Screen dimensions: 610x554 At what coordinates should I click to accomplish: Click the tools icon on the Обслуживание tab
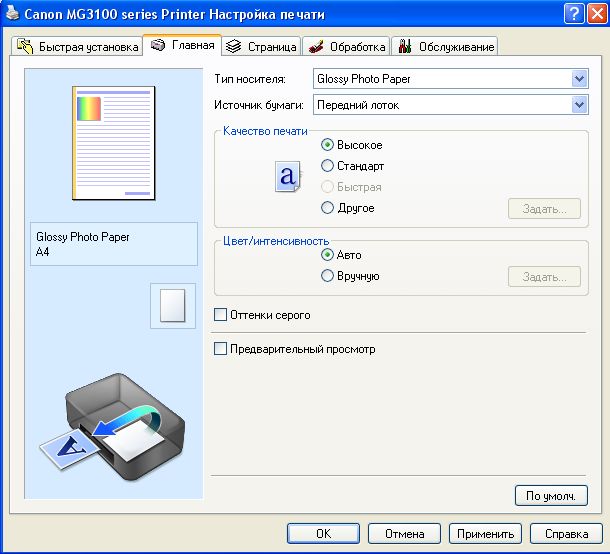point(405,46)
